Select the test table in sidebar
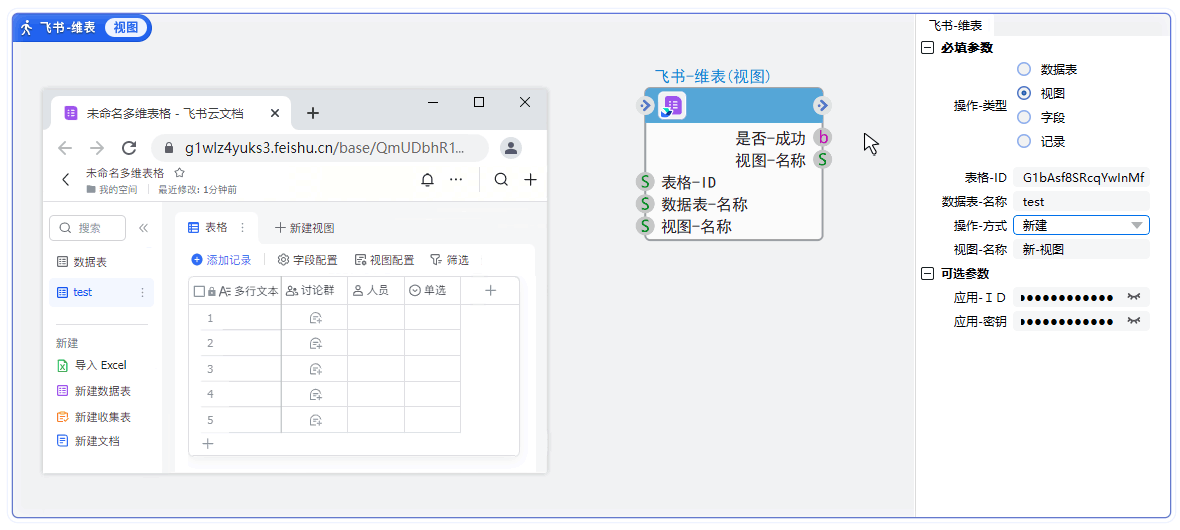 [x=102, y=292]
